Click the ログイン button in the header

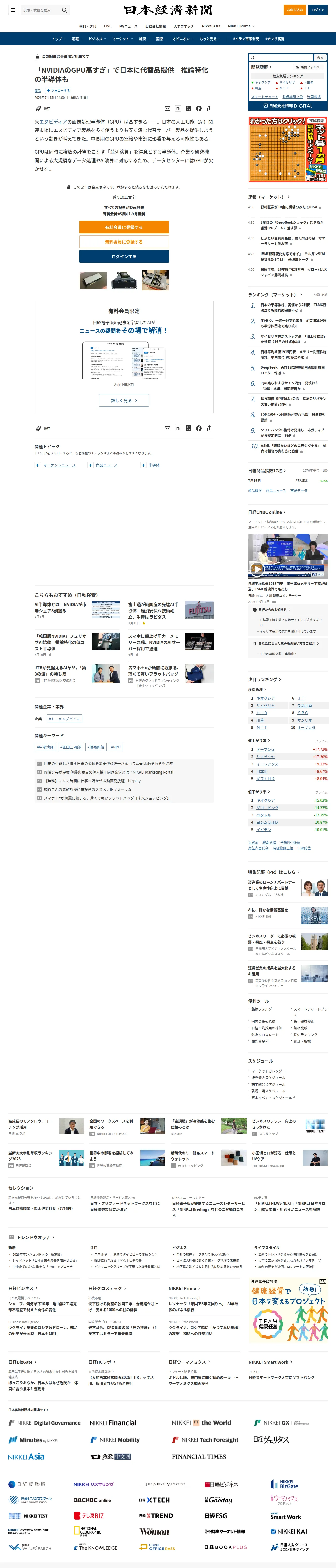(x=318, y=10)
